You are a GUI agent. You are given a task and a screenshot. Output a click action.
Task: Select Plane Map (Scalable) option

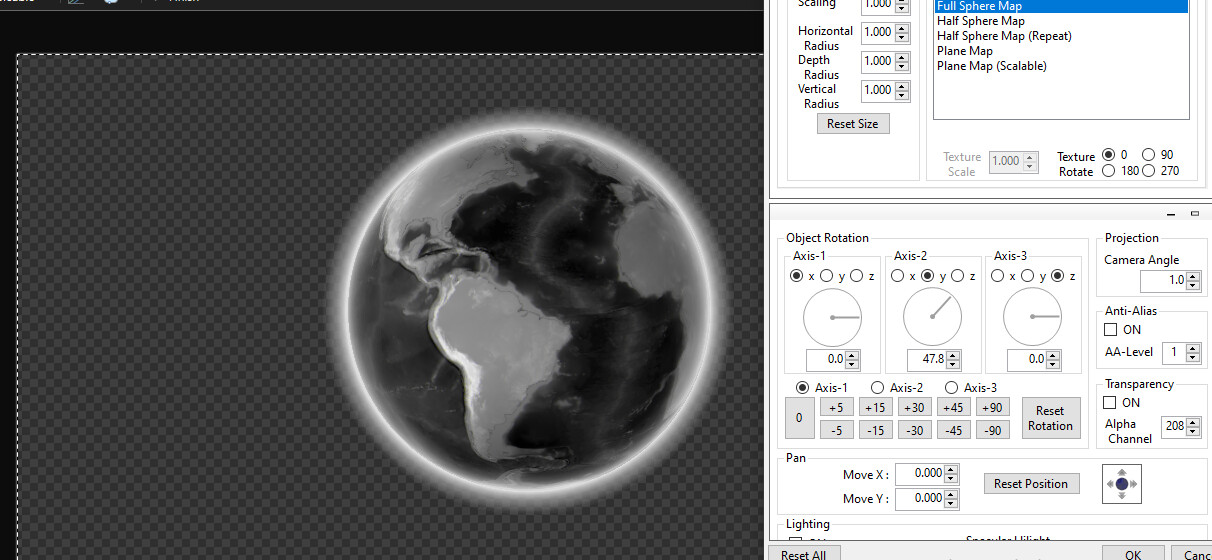pos(991,66)
